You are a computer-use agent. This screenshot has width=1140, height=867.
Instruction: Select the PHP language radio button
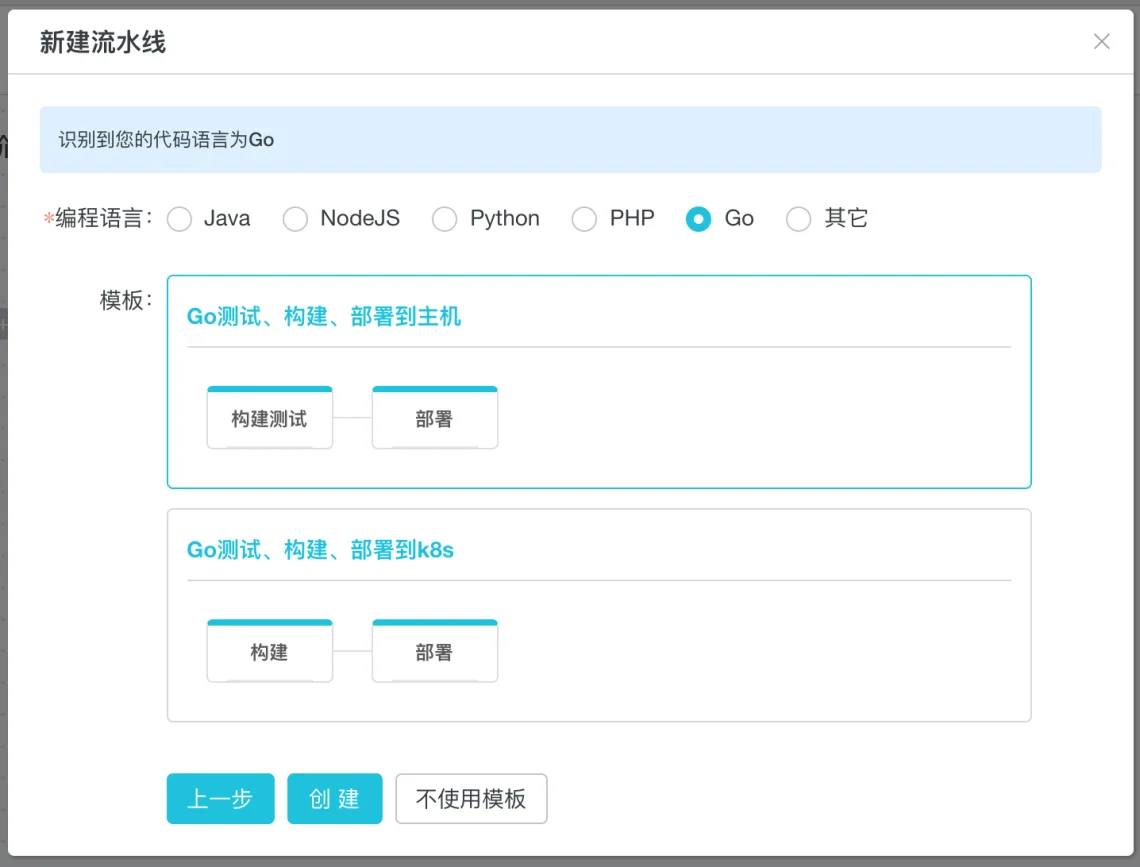pyautogui.click(x=584, y=219)
